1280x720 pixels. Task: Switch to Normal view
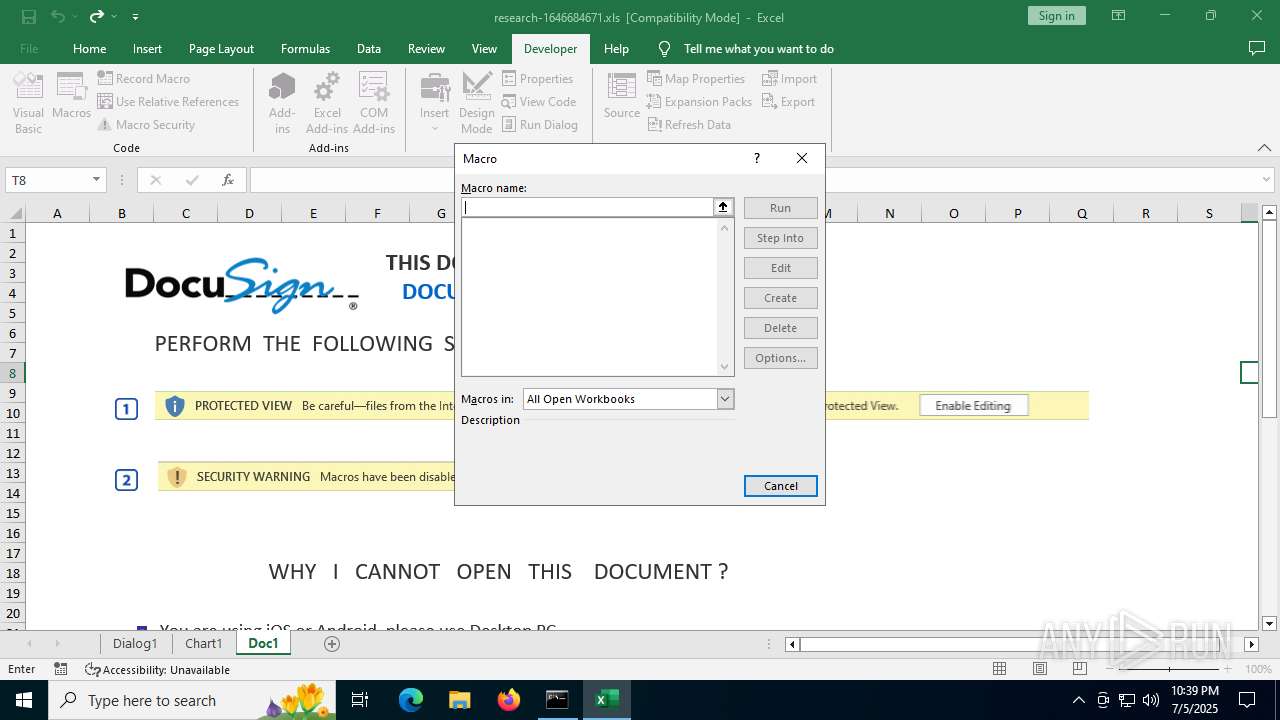coord(999,669)
